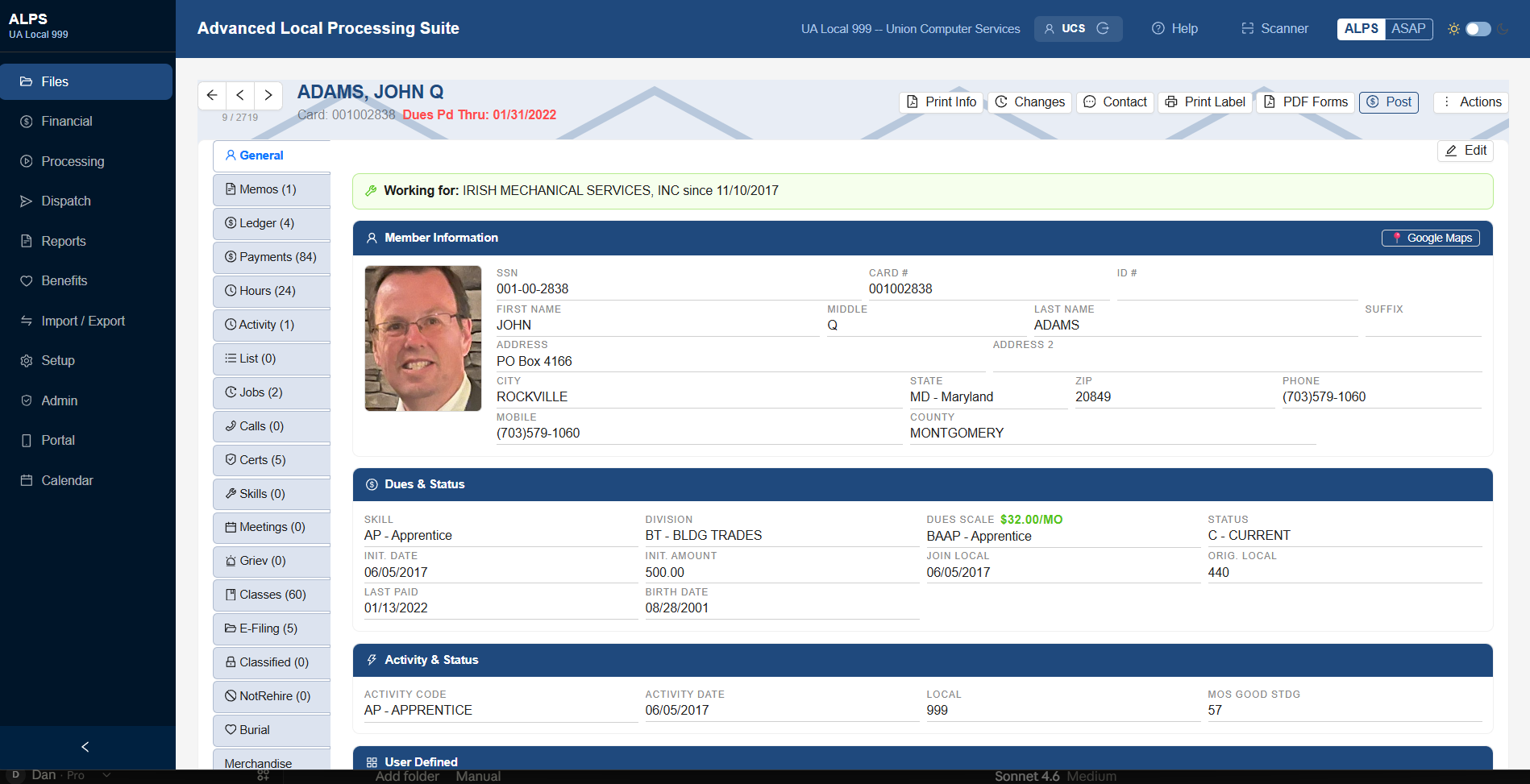This screenshot has width=1530, height=784.
Task: Expand the Processing menu
Action: point(86,162)
